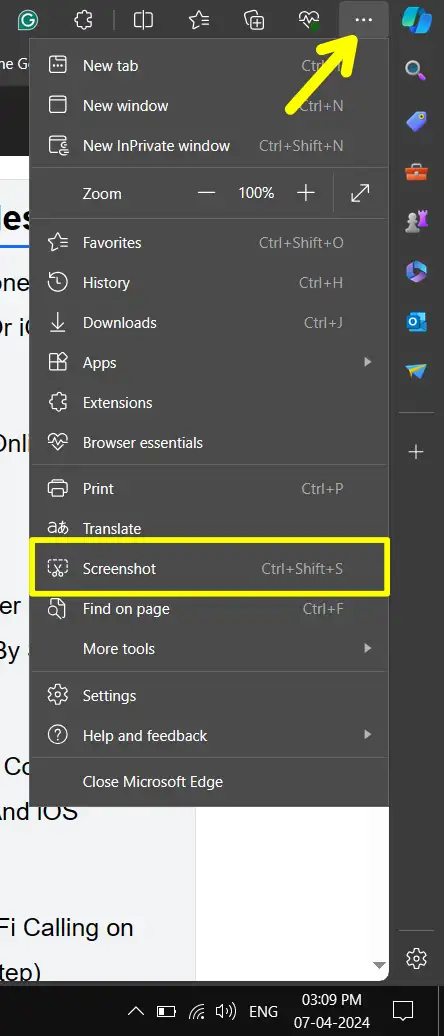Decrease zoom with the minus button
Screen dimensions: 444x1036
[x=207, y=193]
